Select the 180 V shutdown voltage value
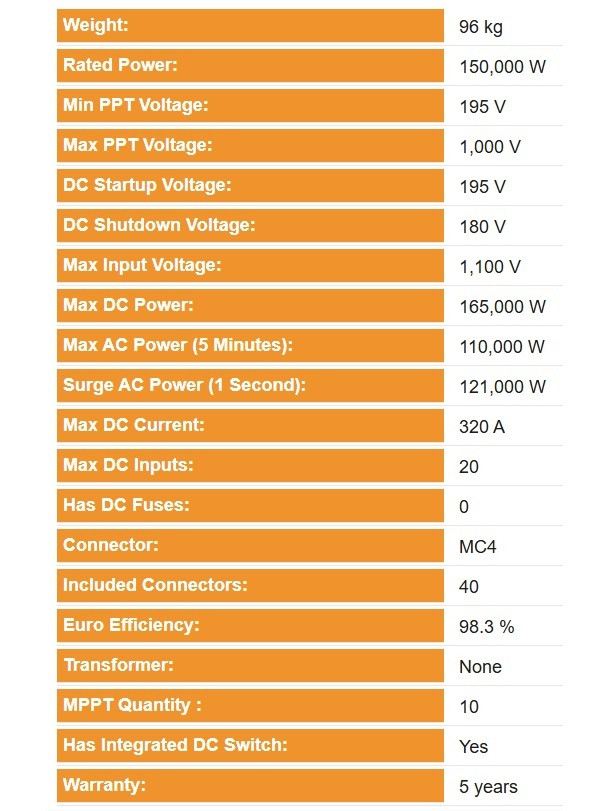600x811 pixels. pyautogui.click(x=482, y=227)
